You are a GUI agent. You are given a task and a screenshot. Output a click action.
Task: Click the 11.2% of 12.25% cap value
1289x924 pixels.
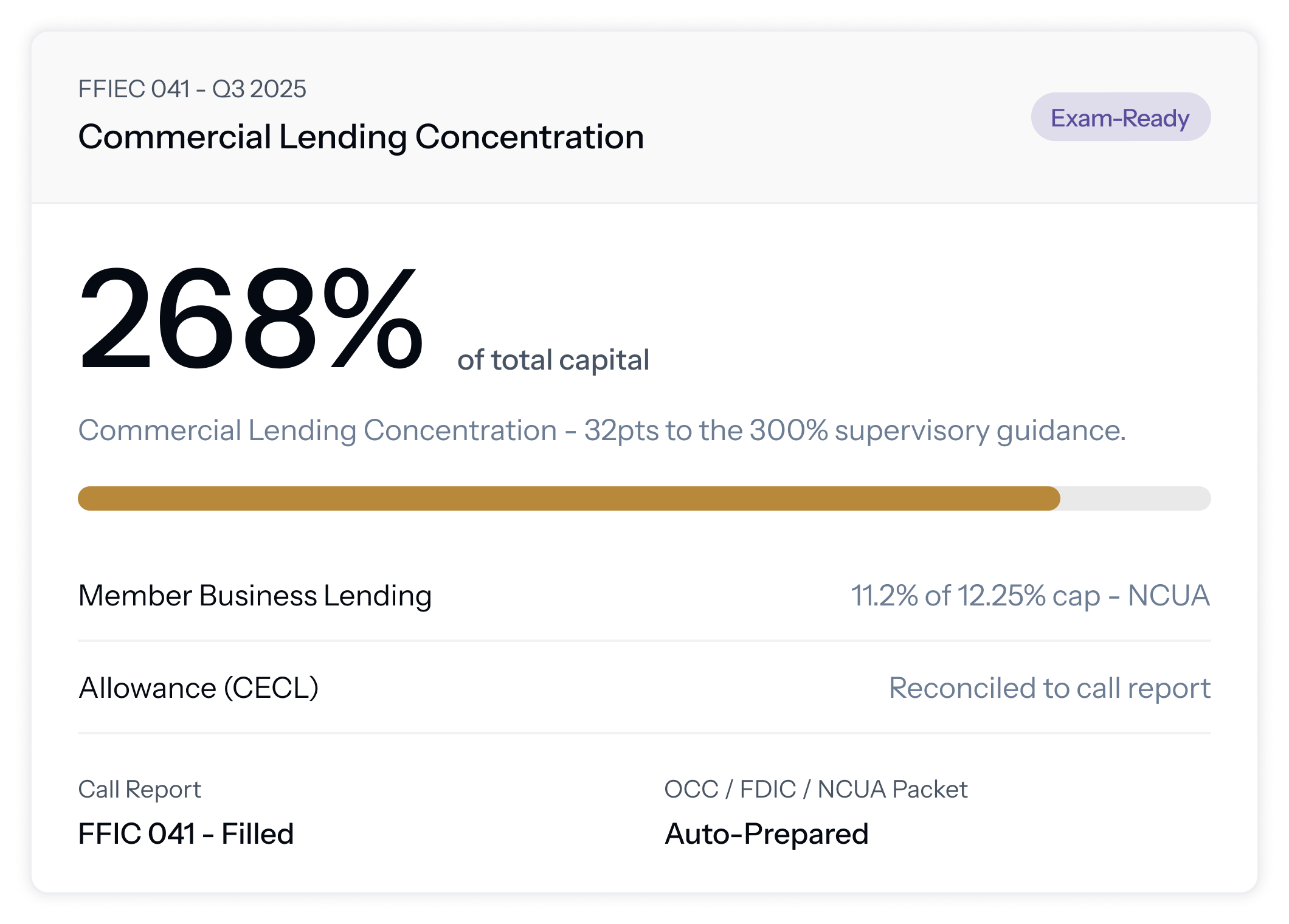pos(975,595)
